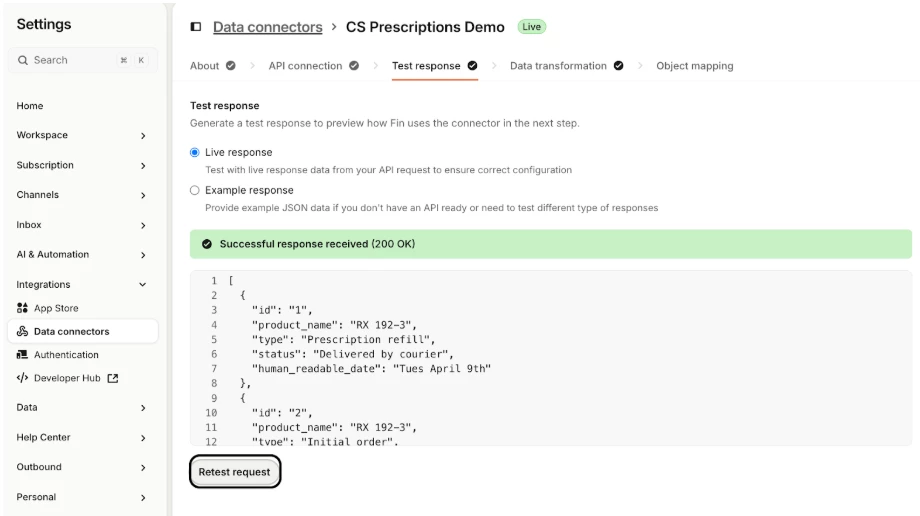Viewport: 920px width, 516px height.
Task: Expand the Channels menu chevron
Action: [143, 196]
